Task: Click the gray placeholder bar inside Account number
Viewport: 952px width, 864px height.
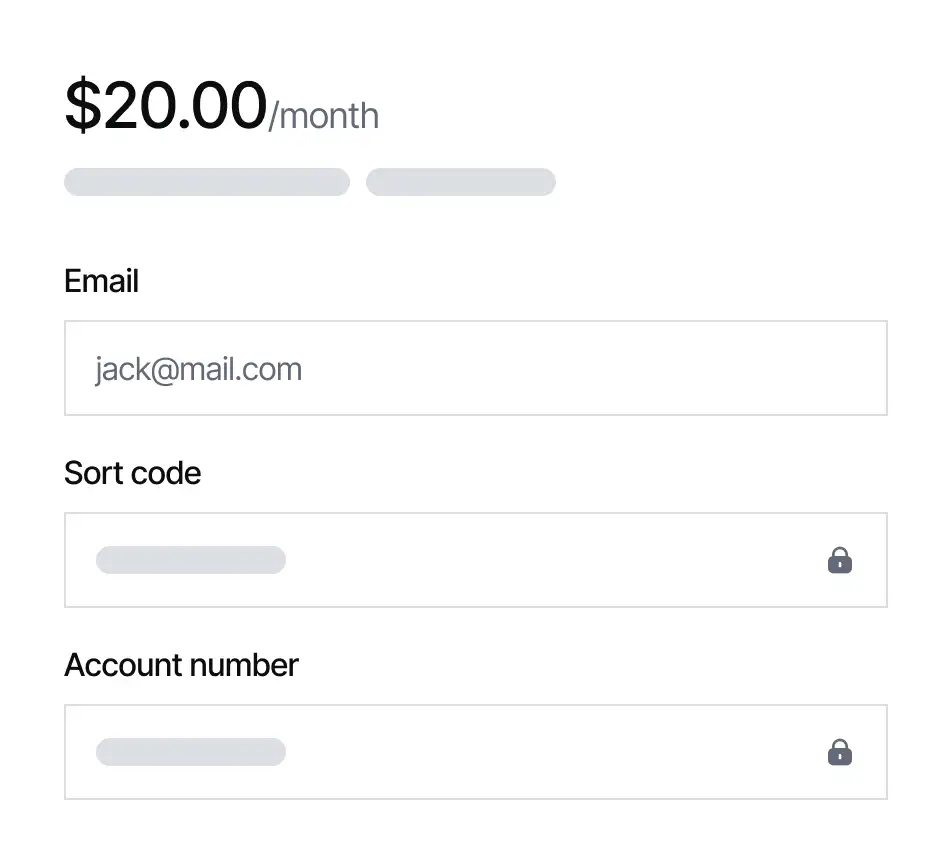Action: (191, 752)
